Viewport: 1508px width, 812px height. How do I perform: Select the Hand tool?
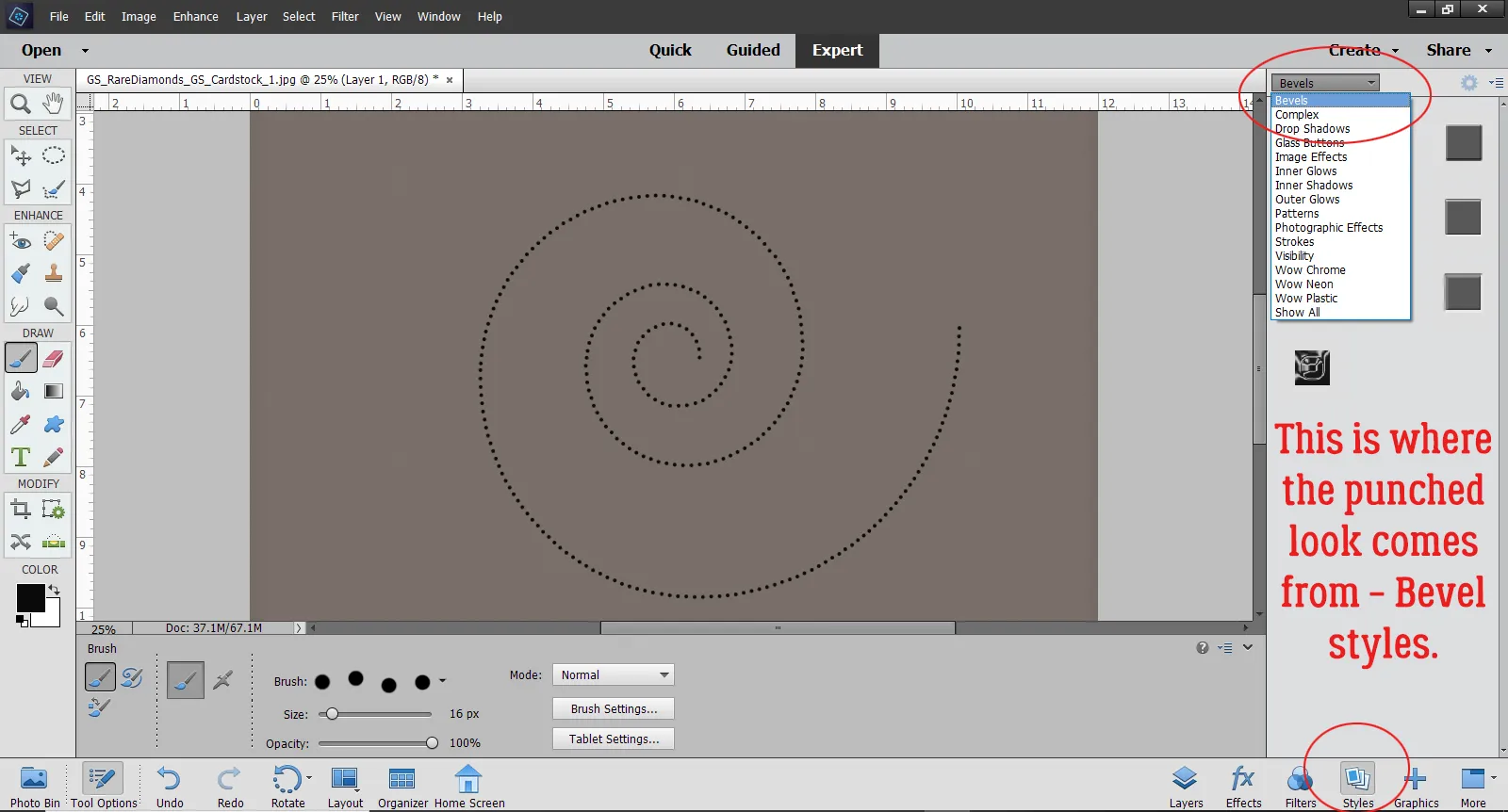click(54, 104)
